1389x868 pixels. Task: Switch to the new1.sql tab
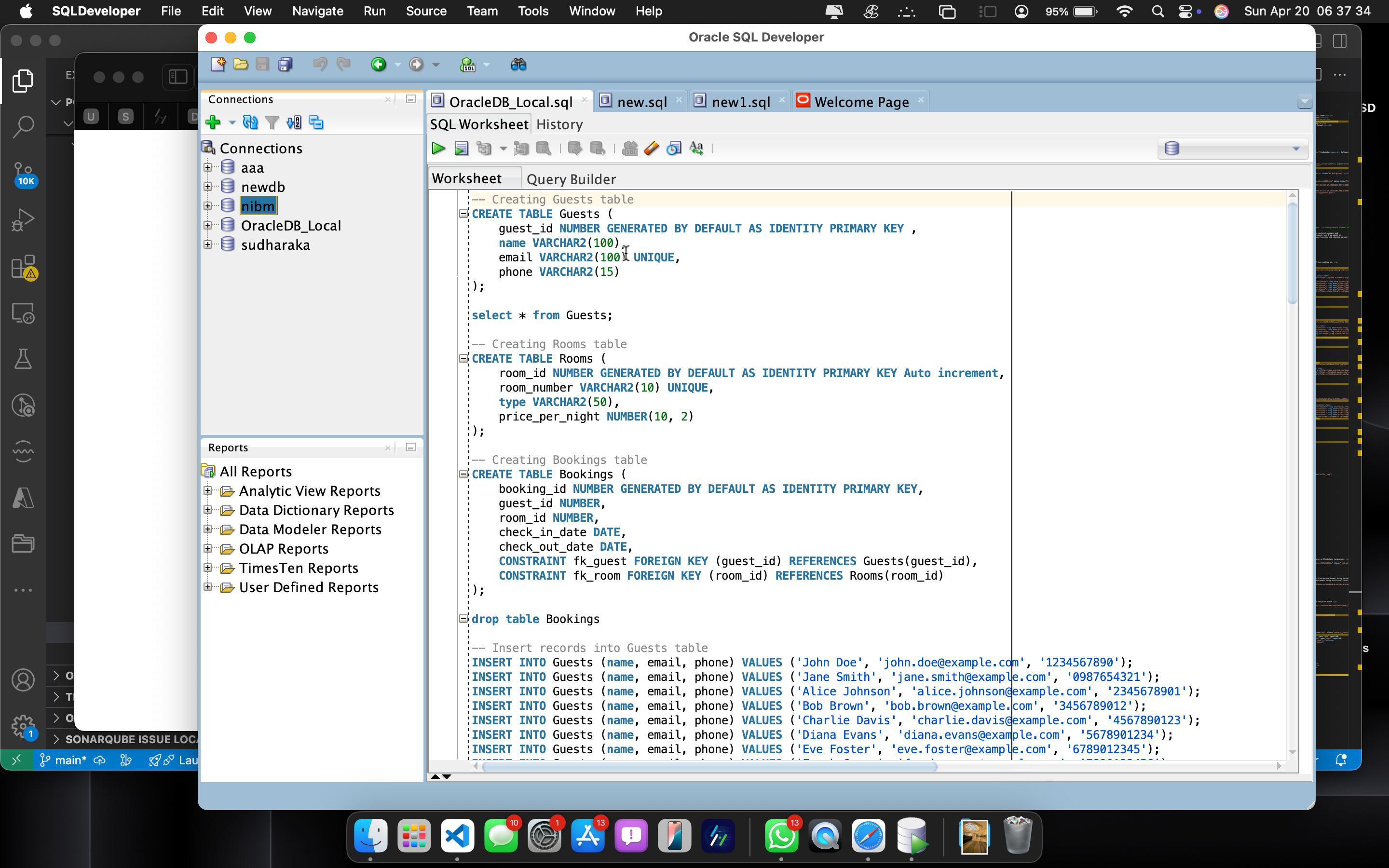[x=740, y=102]
